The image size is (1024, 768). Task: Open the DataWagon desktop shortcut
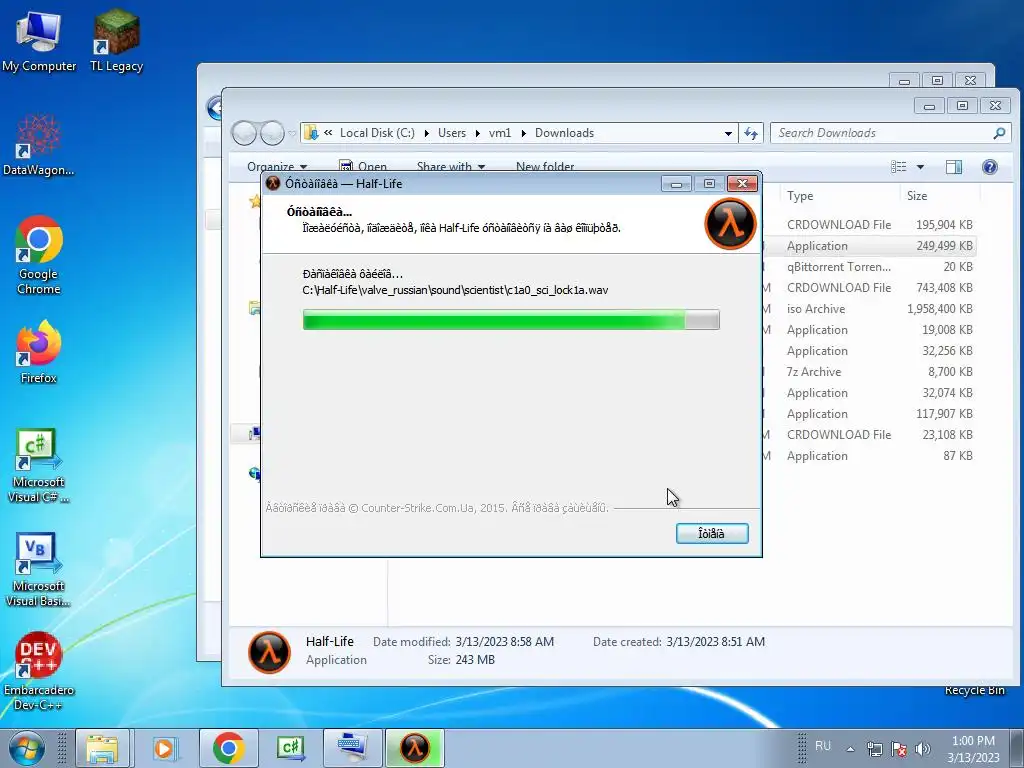click(x=39, y=145)
